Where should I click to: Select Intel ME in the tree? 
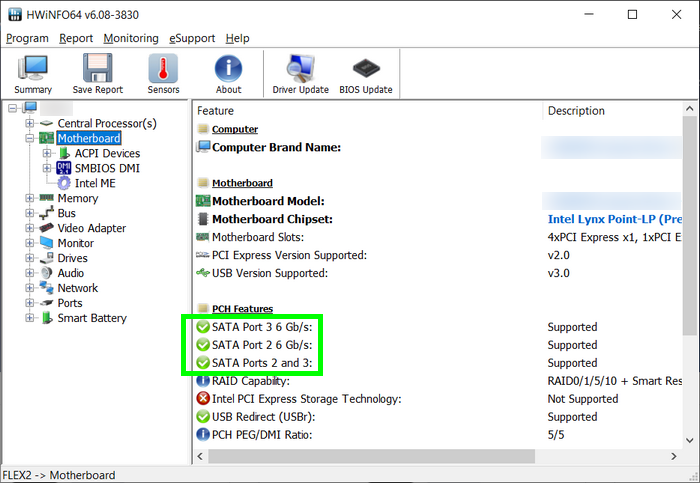[x=95, y=183]
